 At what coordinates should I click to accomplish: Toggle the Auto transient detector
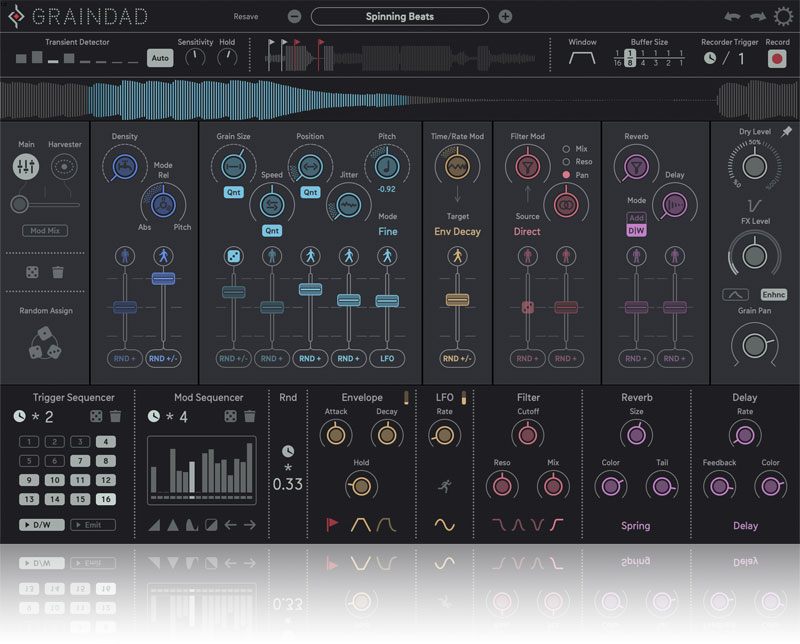click(159, 58)
